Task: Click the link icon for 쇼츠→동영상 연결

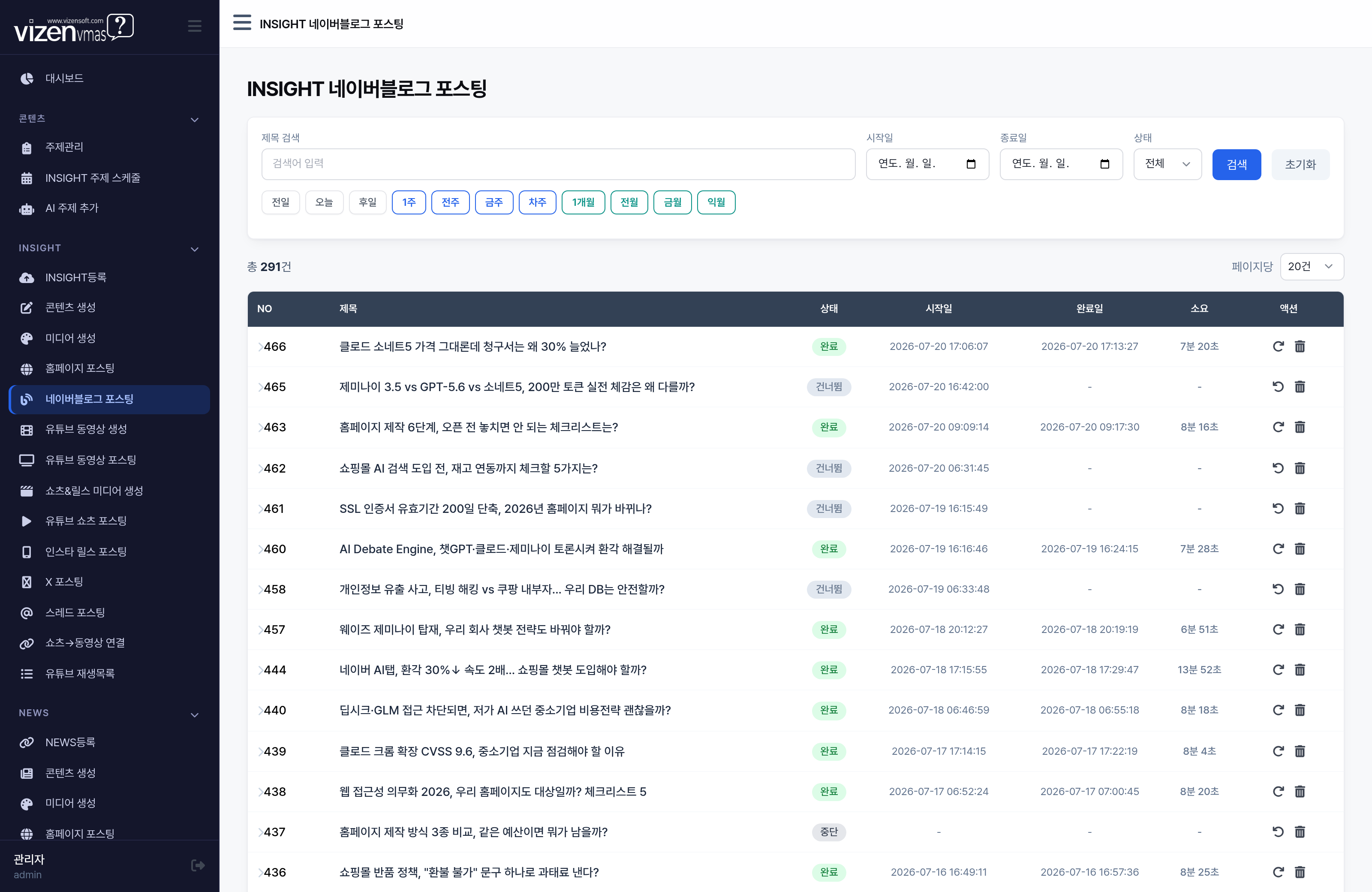Action: (x=27, y=644)
